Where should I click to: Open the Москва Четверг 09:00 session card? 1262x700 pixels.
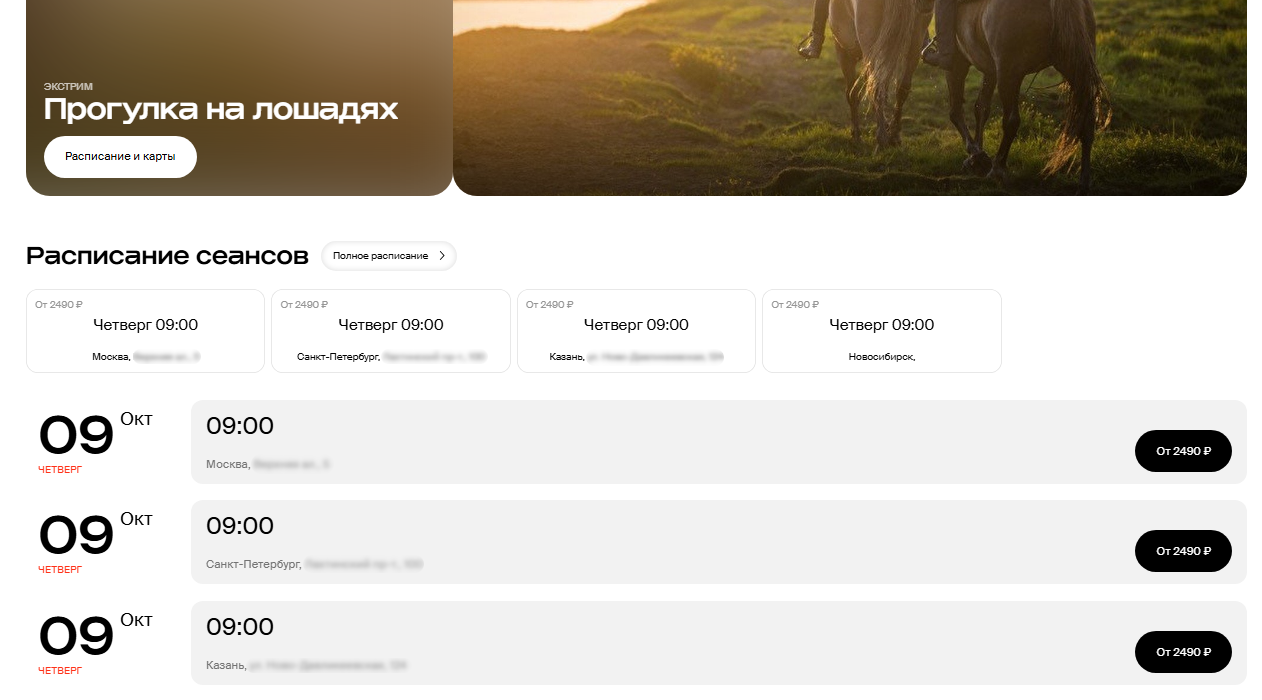coord(145,330)
